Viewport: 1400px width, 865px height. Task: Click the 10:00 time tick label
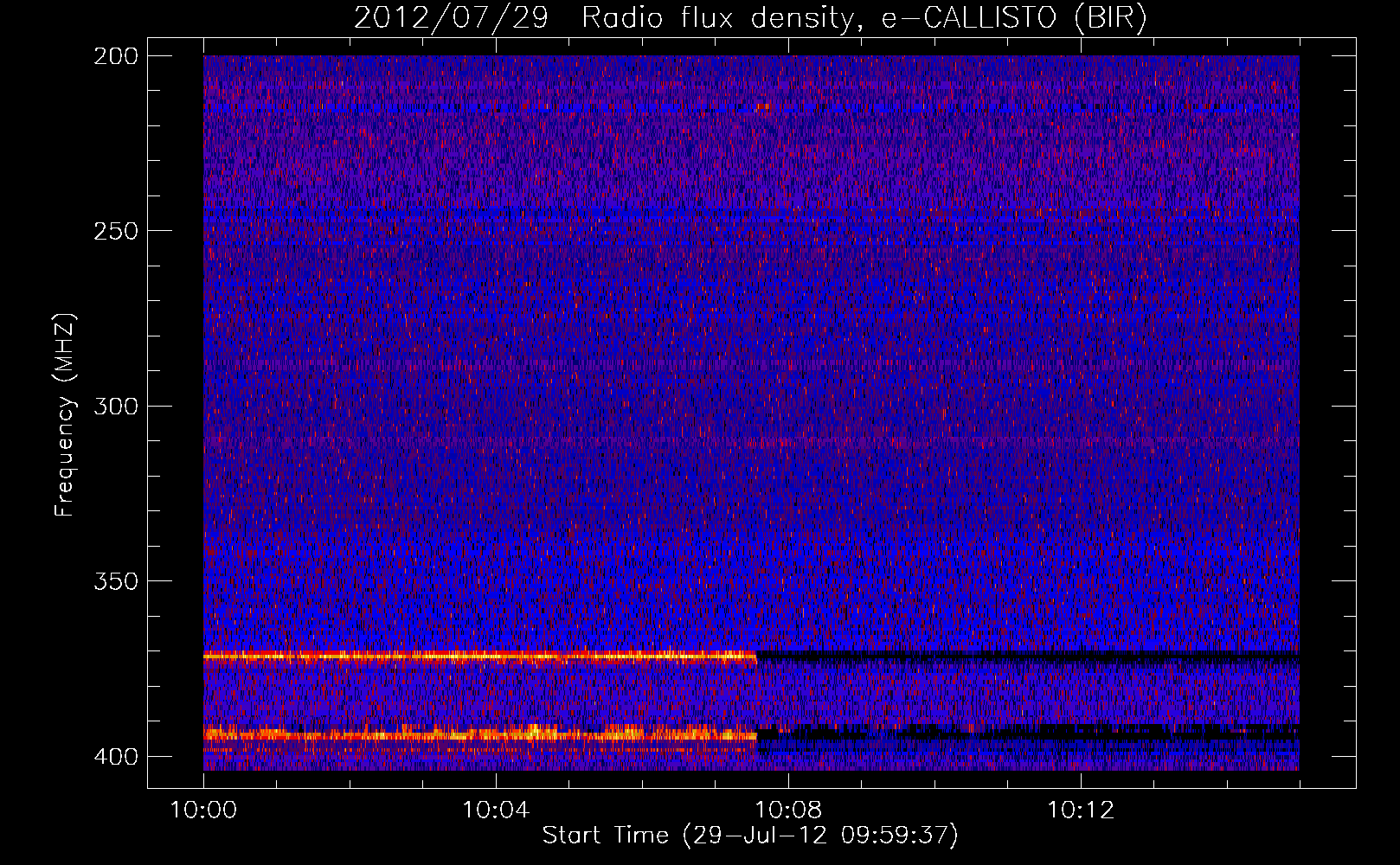pos(203,810)
